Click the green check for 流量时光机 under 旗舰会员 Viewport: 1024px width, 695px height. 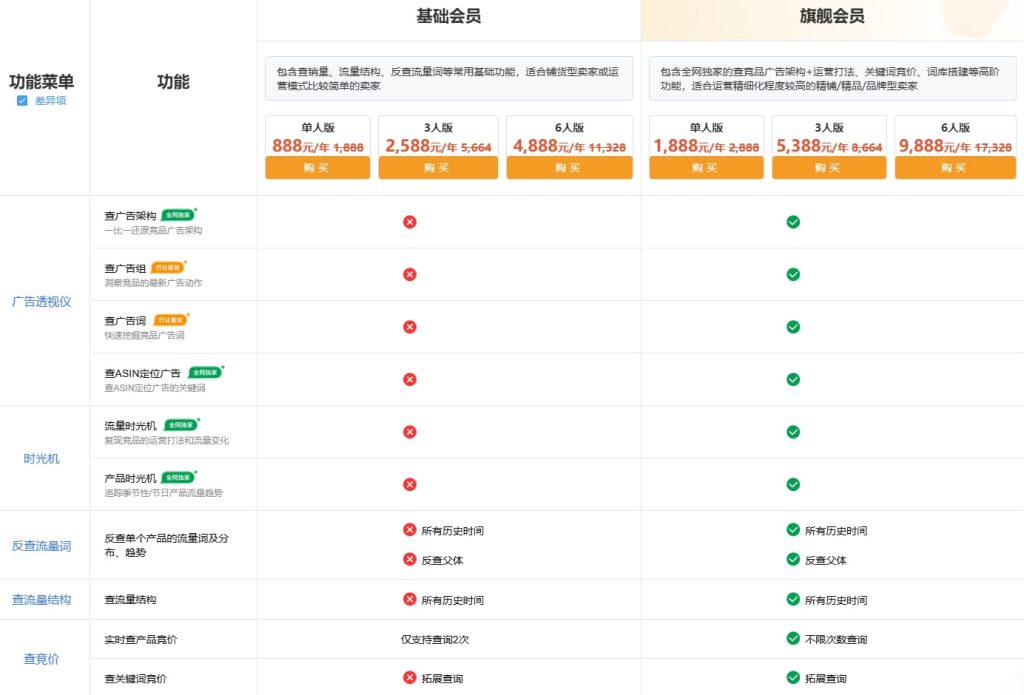point(793,432)
